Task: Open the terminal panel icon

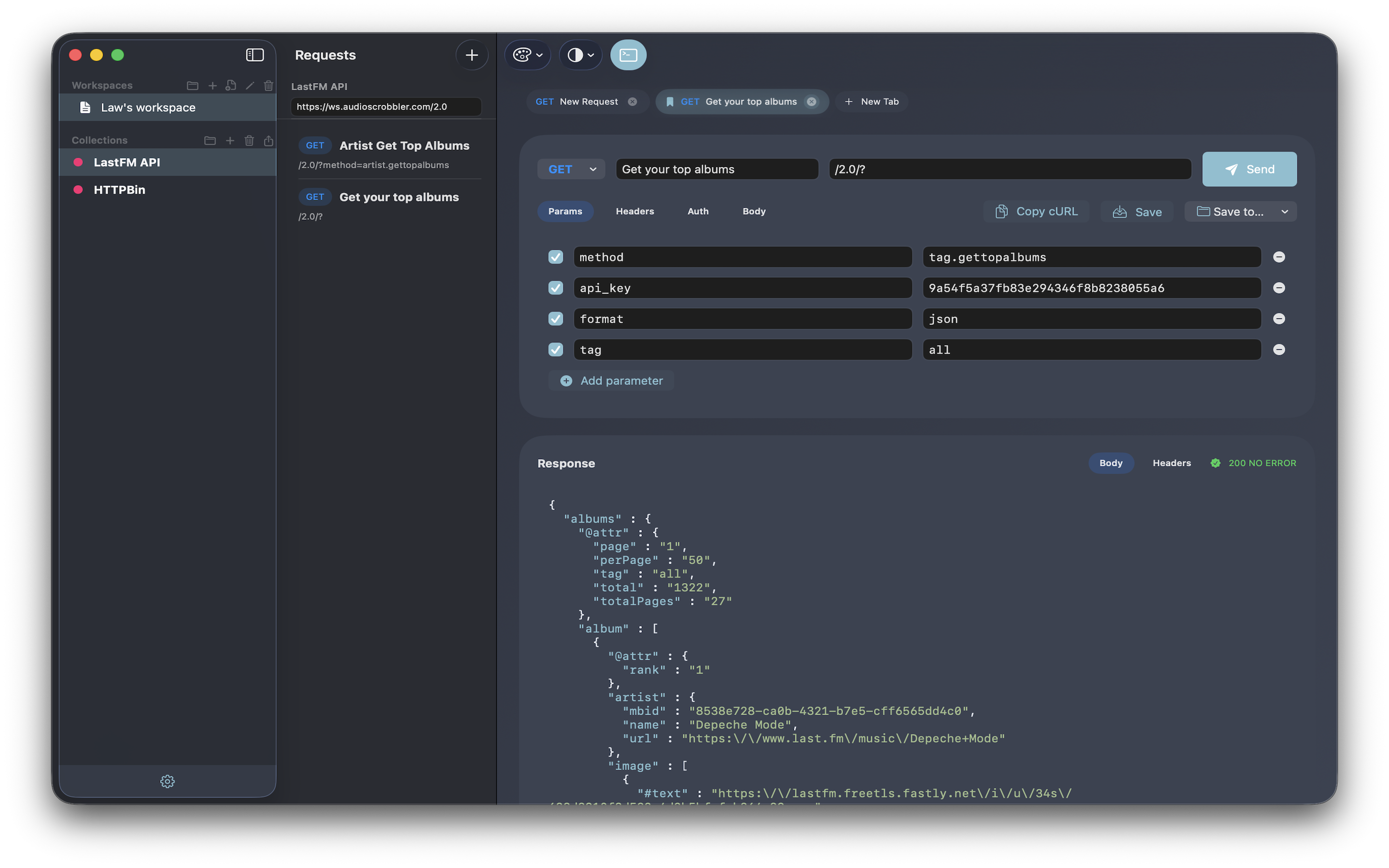Action: pos(628,54)
